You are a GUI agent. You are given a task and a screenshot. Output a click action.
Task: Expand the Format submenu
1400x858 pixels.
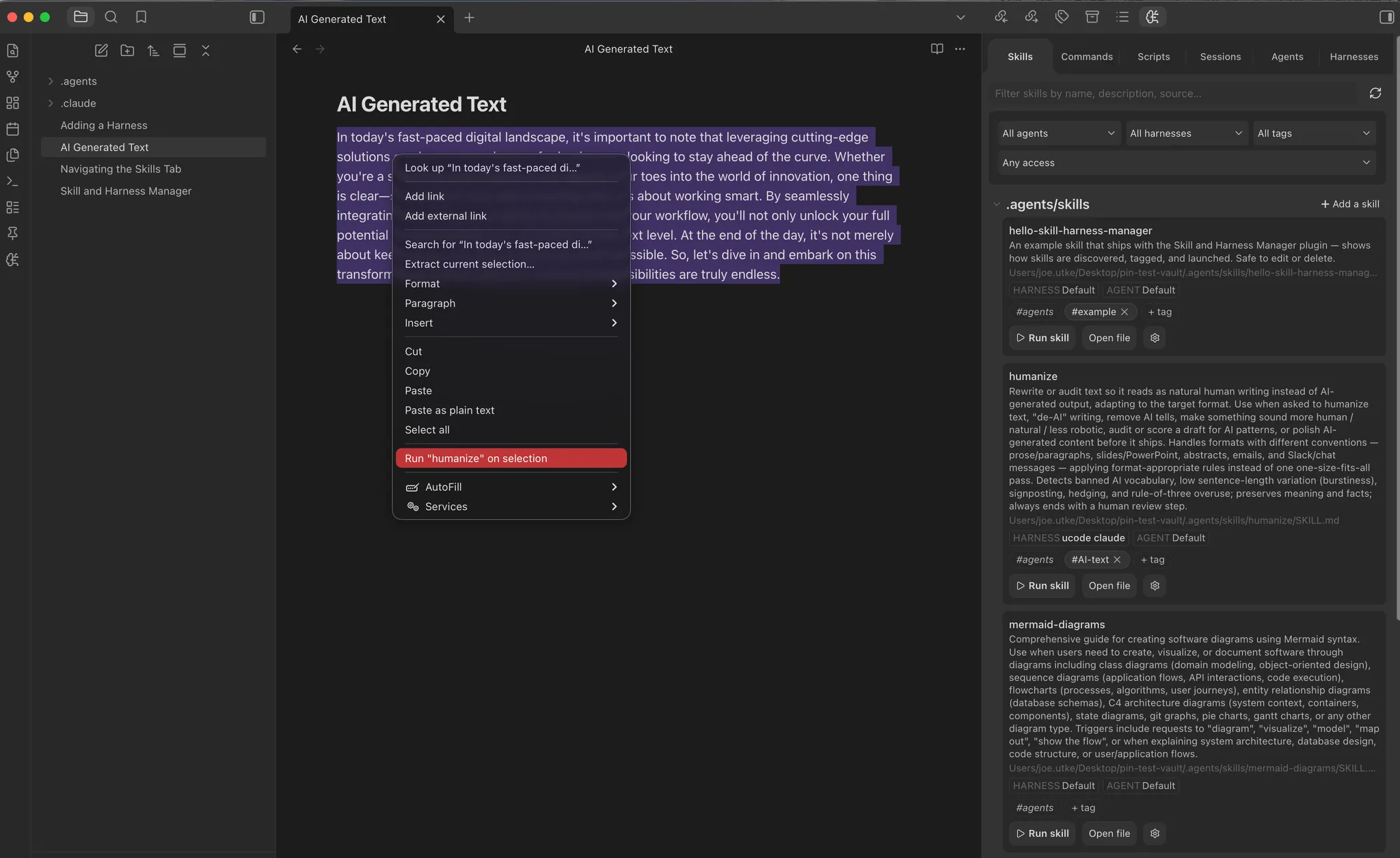pos(511,284)
